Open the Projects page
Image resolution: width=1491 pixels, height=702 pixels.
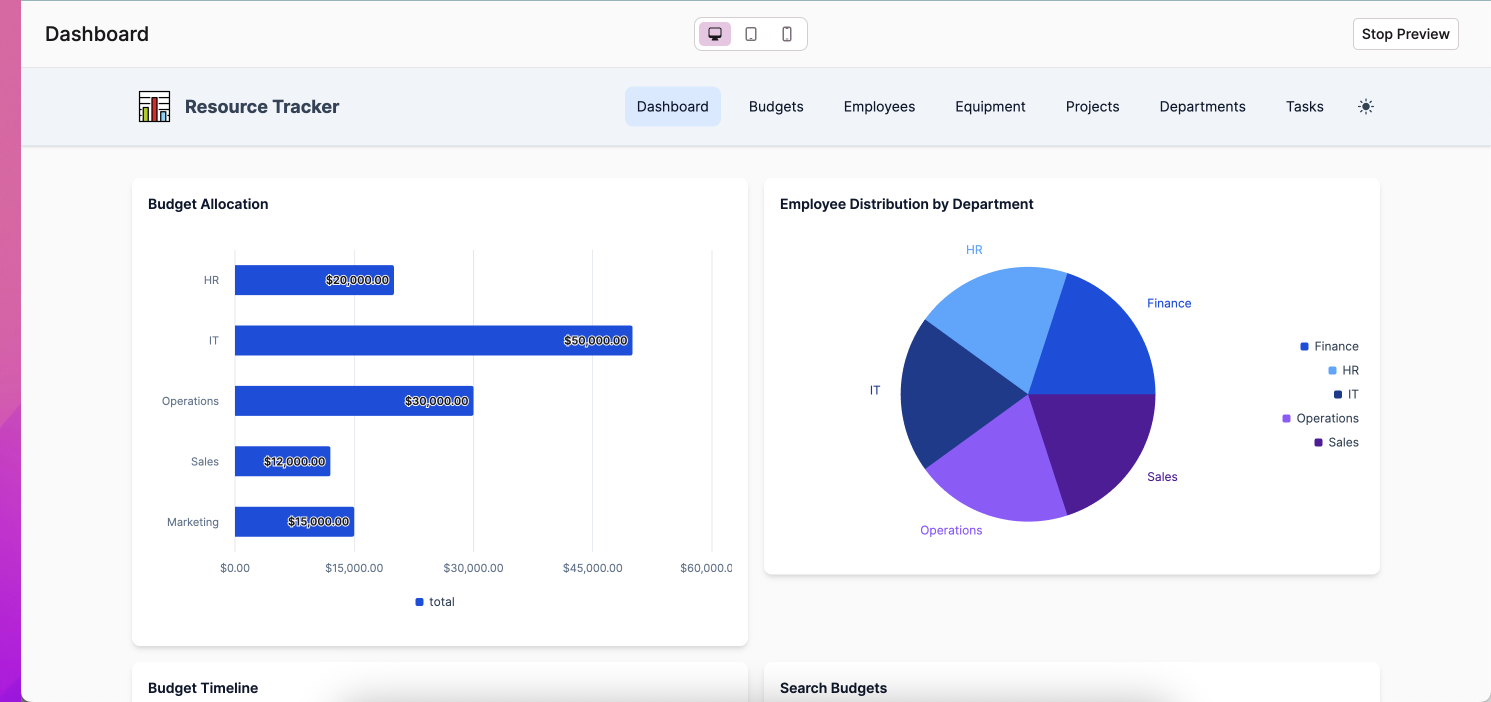click(1092, 107)
